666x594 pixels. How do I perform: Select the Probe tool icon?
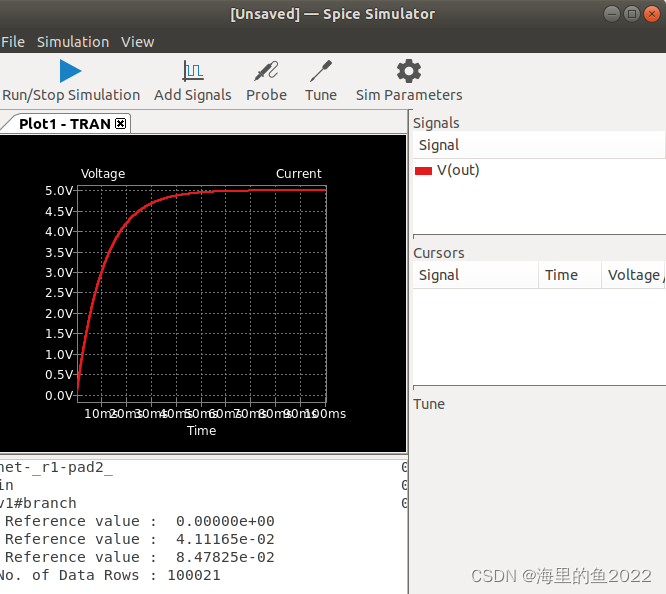click(x=266, y=71)
